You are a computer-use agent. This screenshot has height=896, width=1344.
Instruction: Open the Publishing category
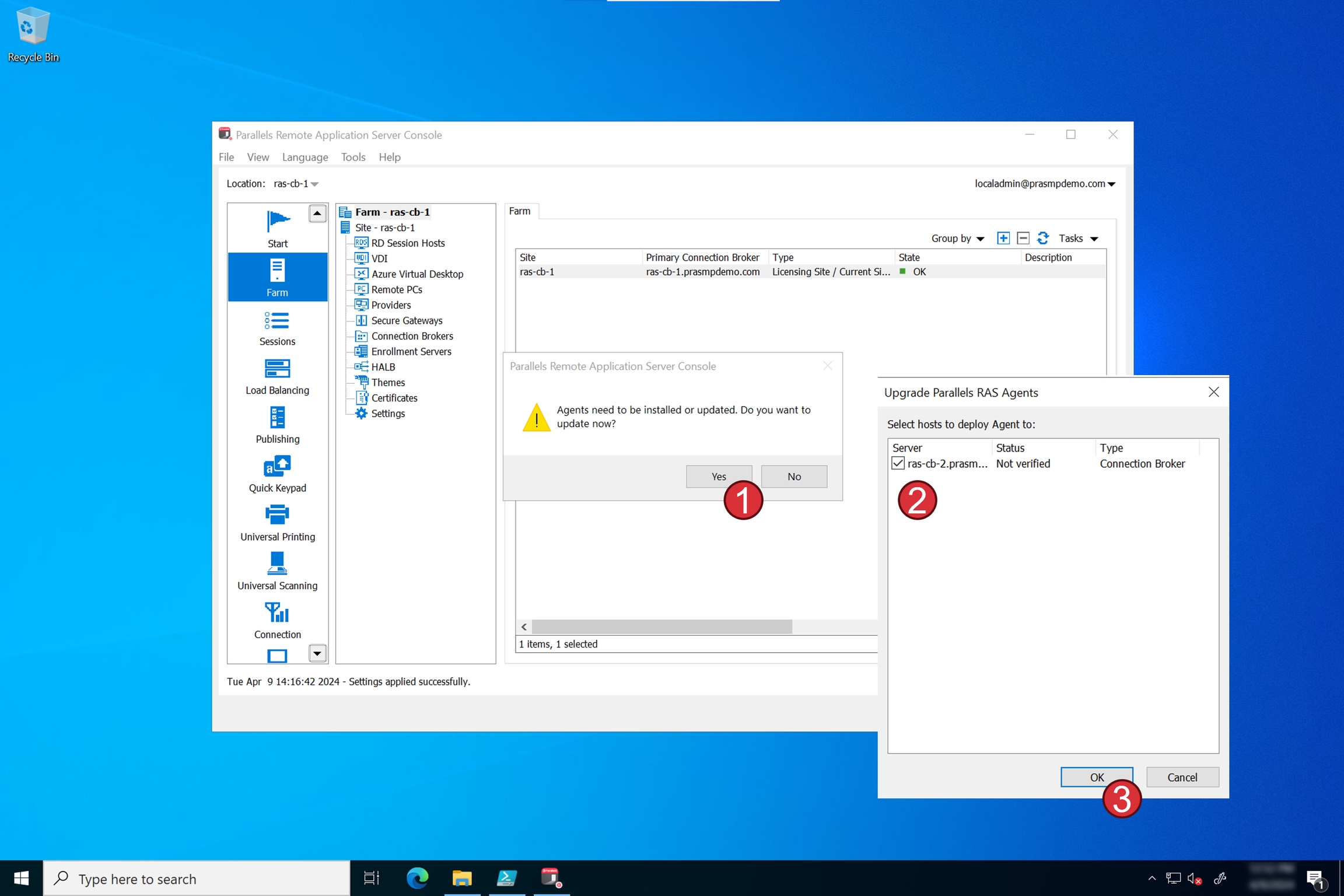click(x=277, y=425)
